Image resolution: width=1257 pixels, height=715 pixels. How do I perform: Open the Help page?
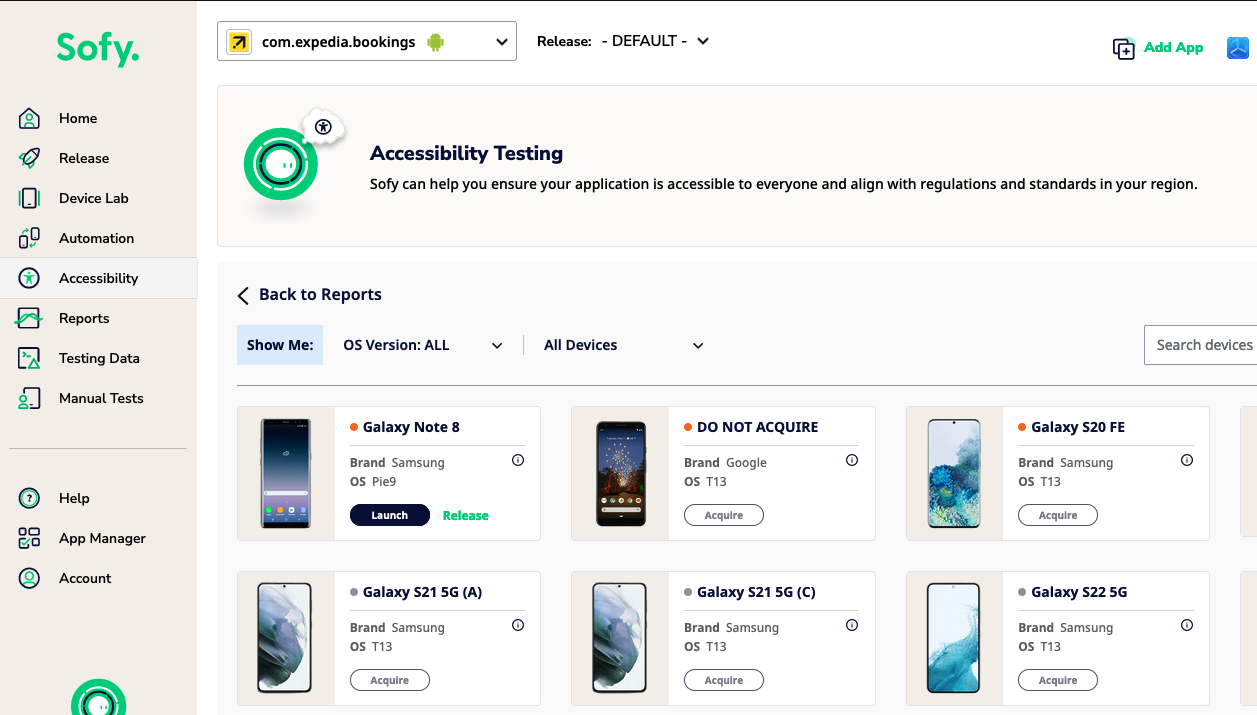point(74,498)
